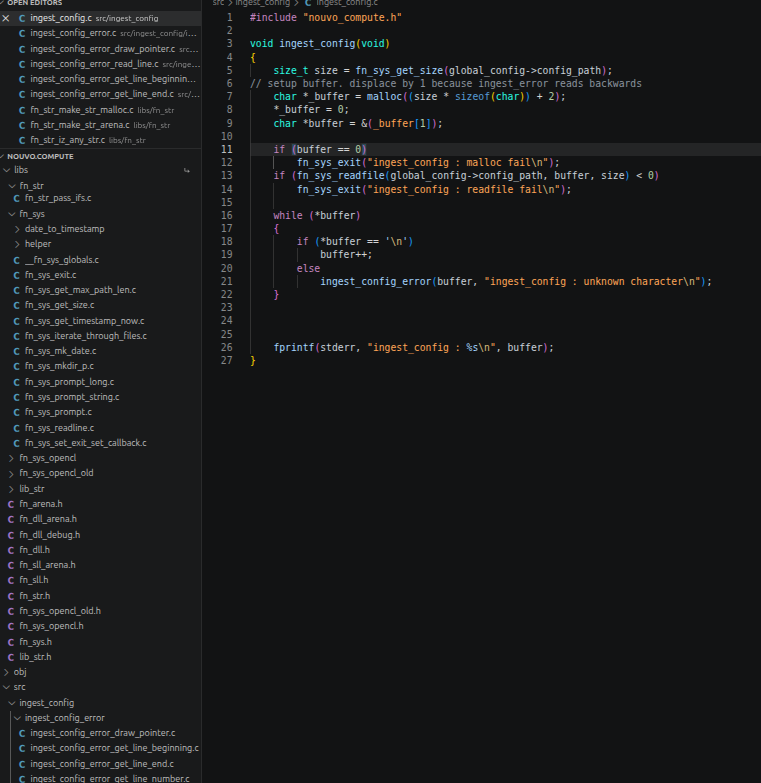Click C icon beside fn_sys_get_size.c
Image resolution: width=761 pixels, height=783 pixels.
[x=16, y=305]
